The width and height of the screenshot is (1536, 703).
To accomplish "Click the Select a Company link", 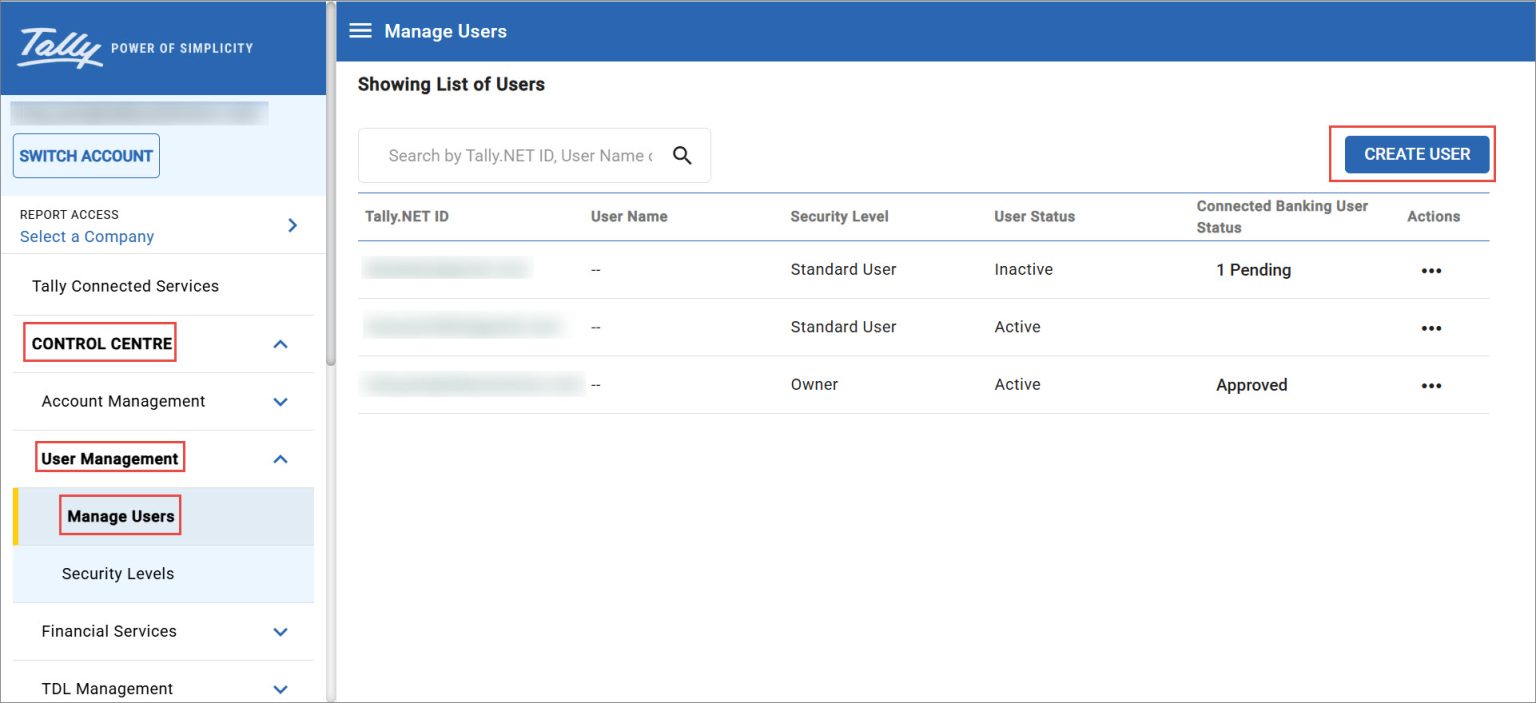I will [87, 237].
